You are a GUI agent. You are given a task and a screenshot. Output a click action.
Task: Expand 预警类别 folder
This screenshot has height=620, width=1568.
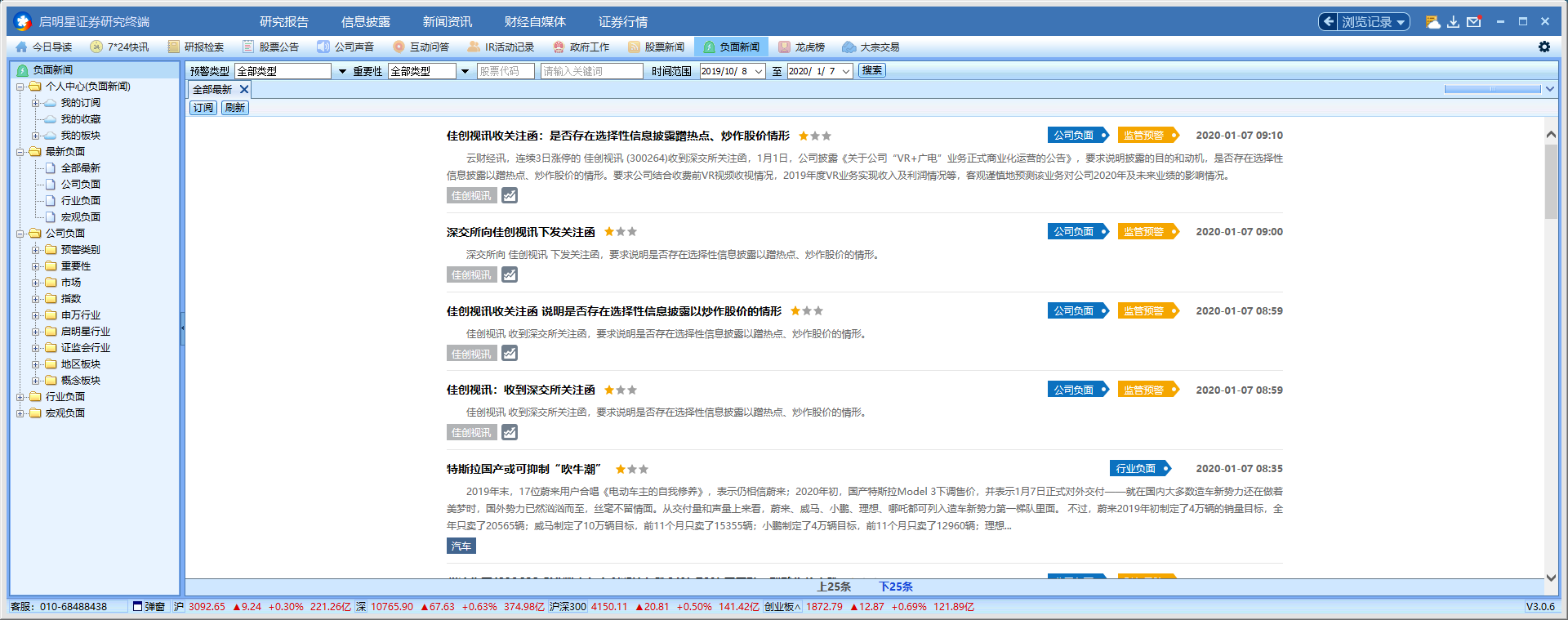[x=35, y=250]
